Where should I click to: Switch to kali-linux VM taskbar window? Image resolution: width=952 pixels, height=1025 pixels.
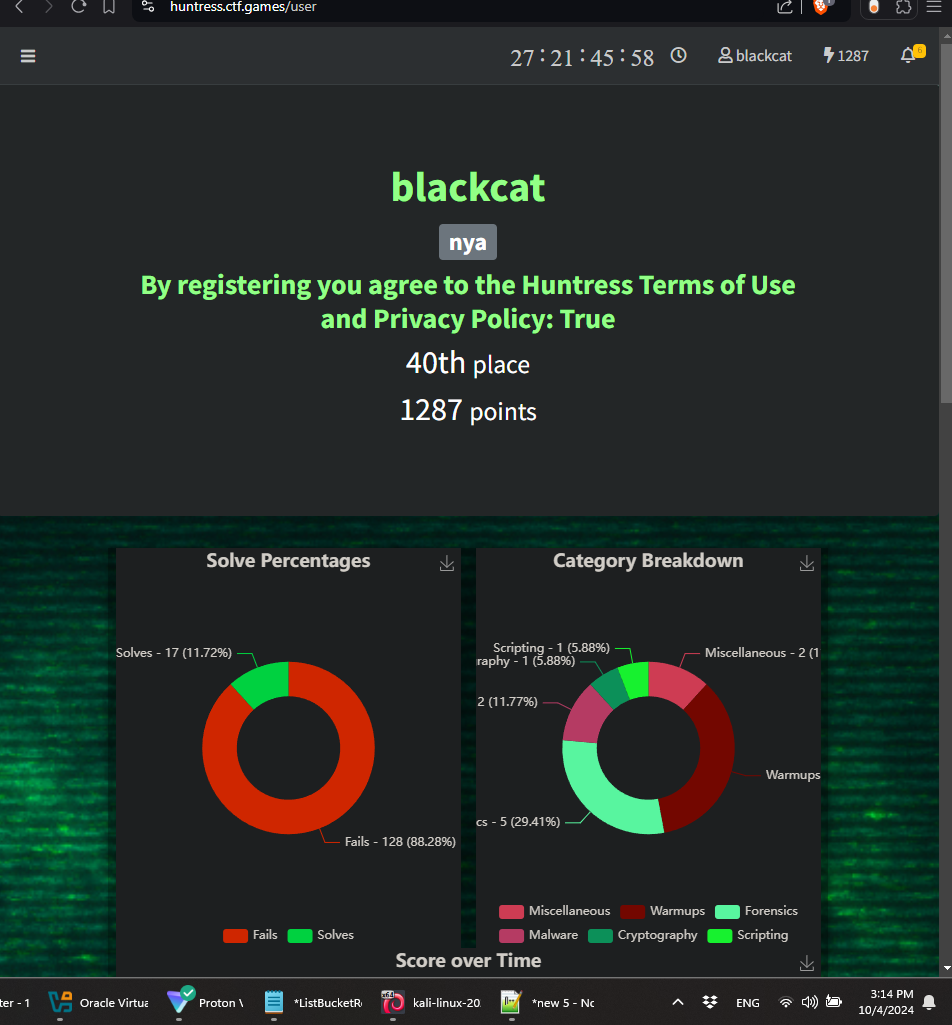click(432, 1003)
